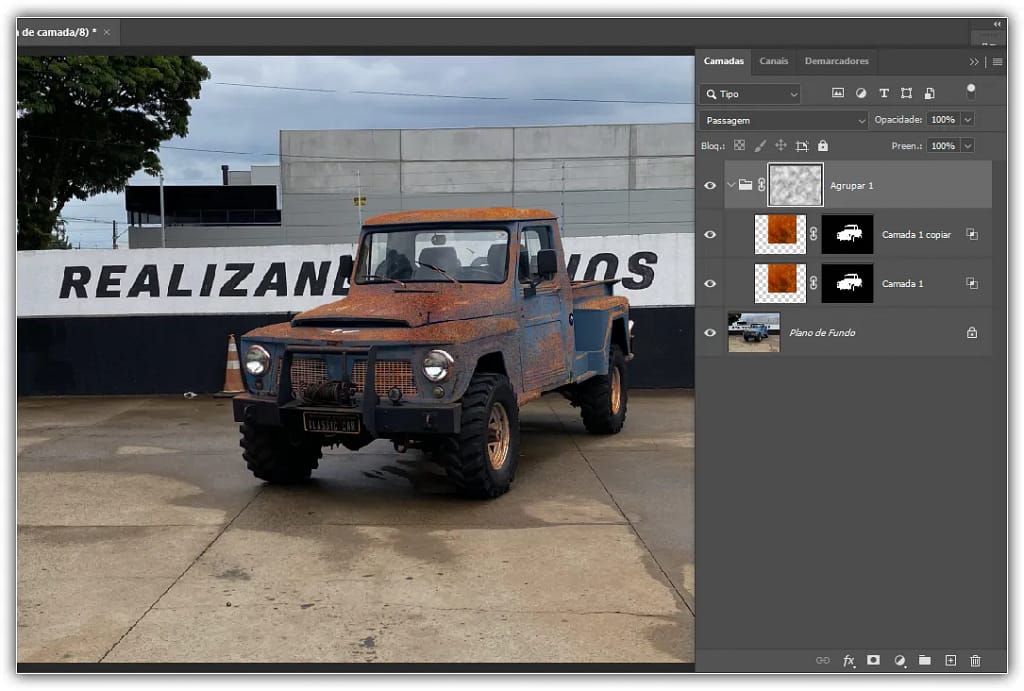1024x691 pixels.
Task: Filter layers by pixel layer icon
Action: [x=837, y=93]
